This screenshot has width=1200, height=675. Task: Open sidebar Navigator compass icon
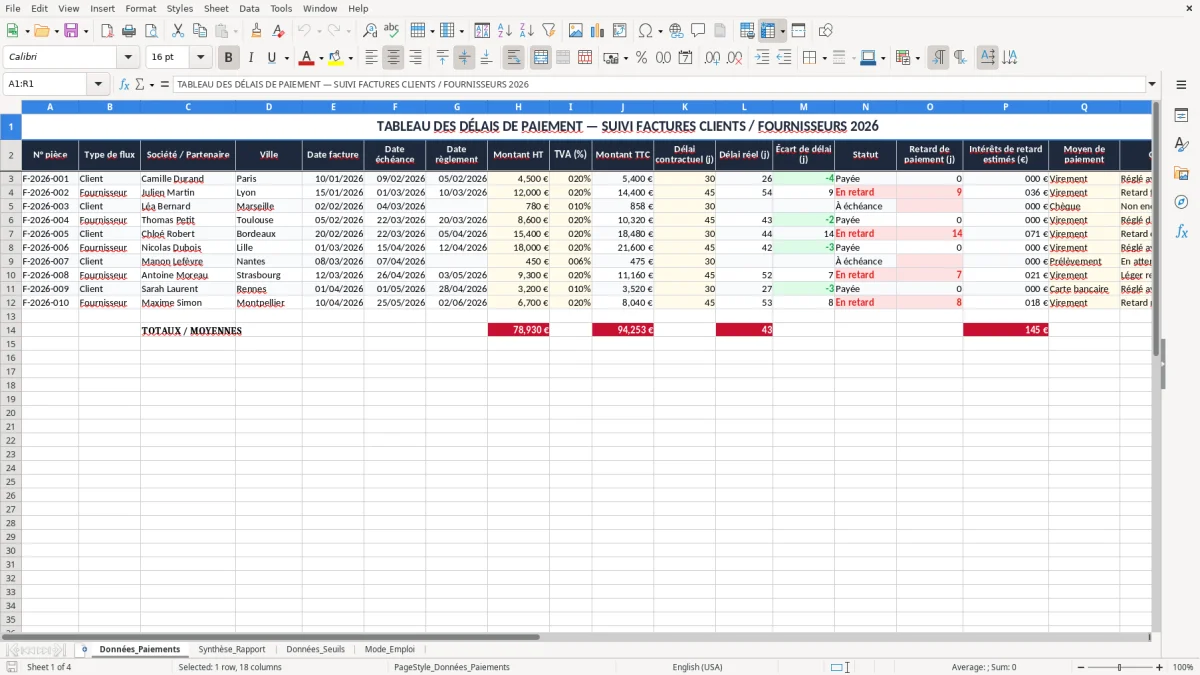pyautogui.click(x=1181, y=202)
